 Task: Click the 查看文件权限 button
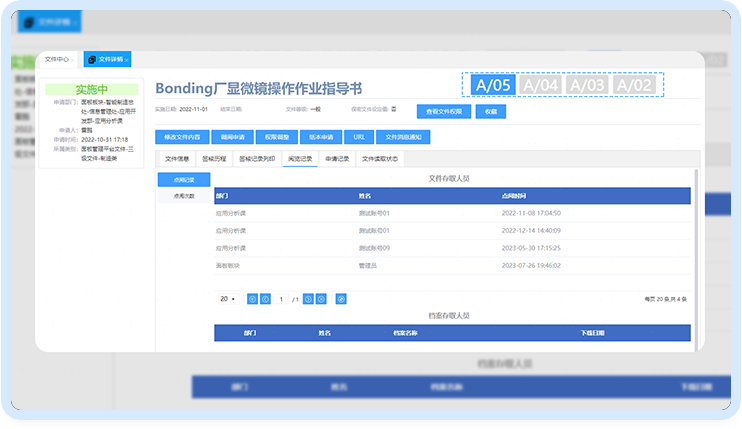tap(443, 112)
